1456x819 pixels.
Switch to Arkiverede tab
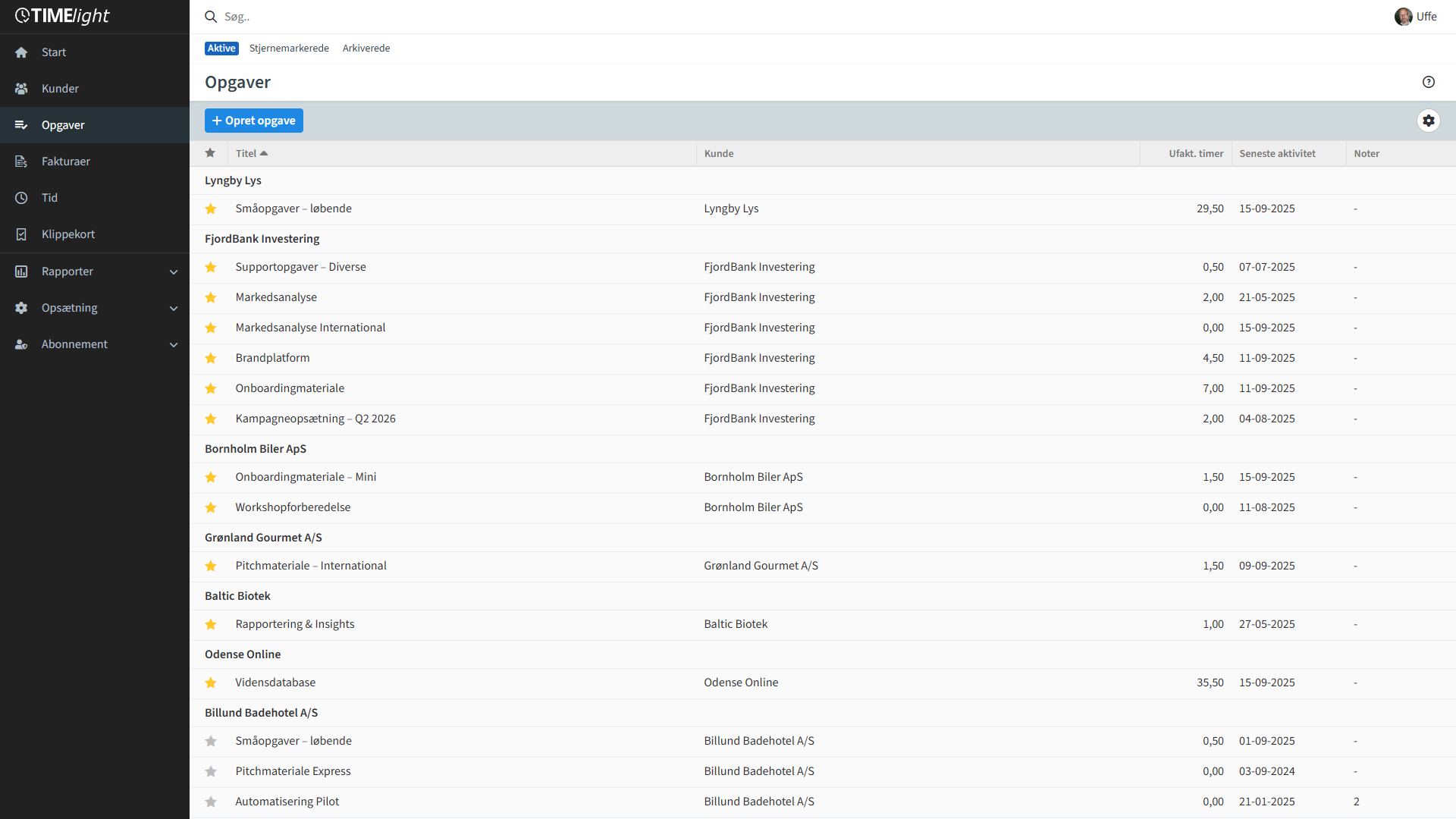pos(366,48)
